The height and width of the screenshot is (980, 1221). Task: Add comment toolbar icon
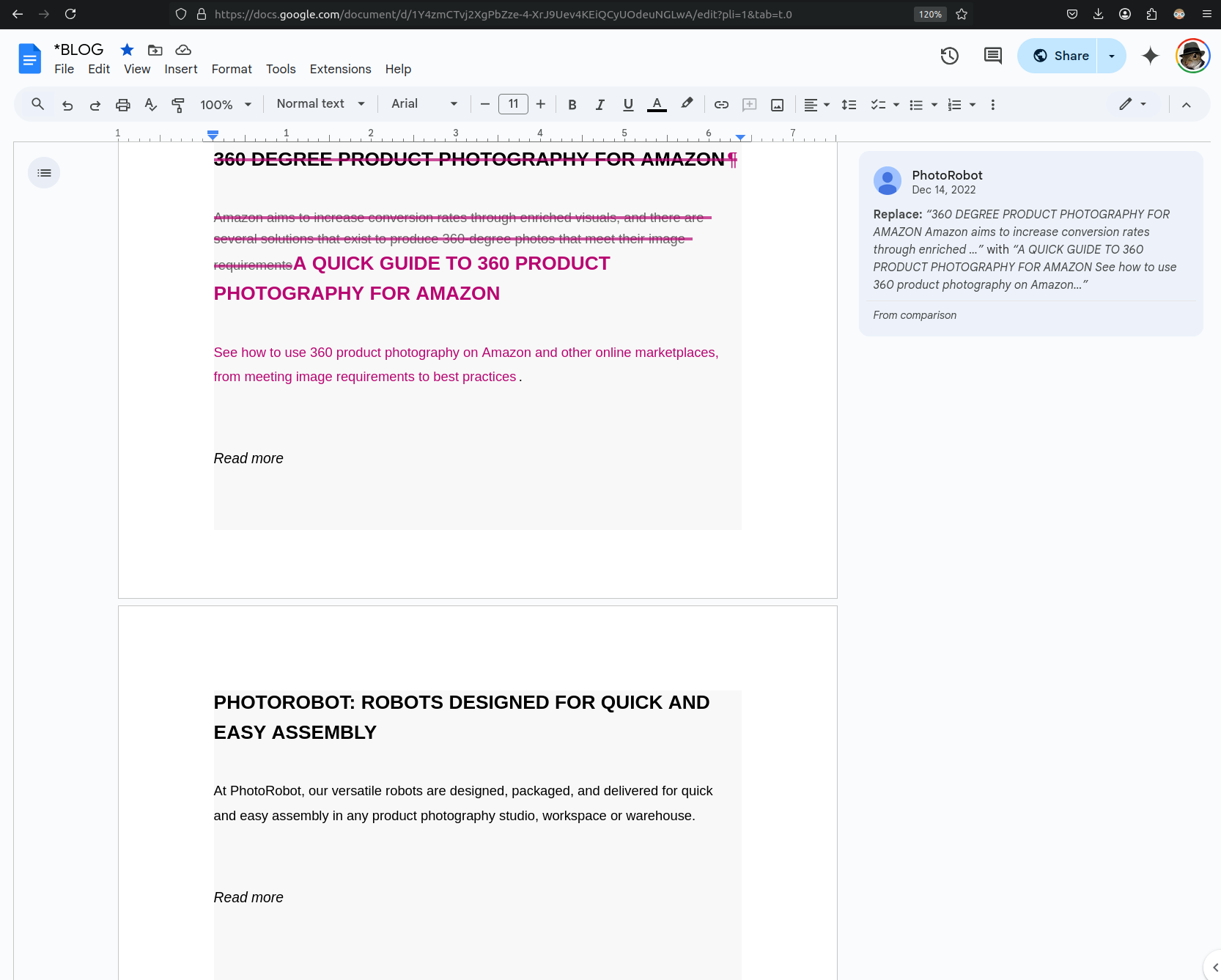(749, 105)
